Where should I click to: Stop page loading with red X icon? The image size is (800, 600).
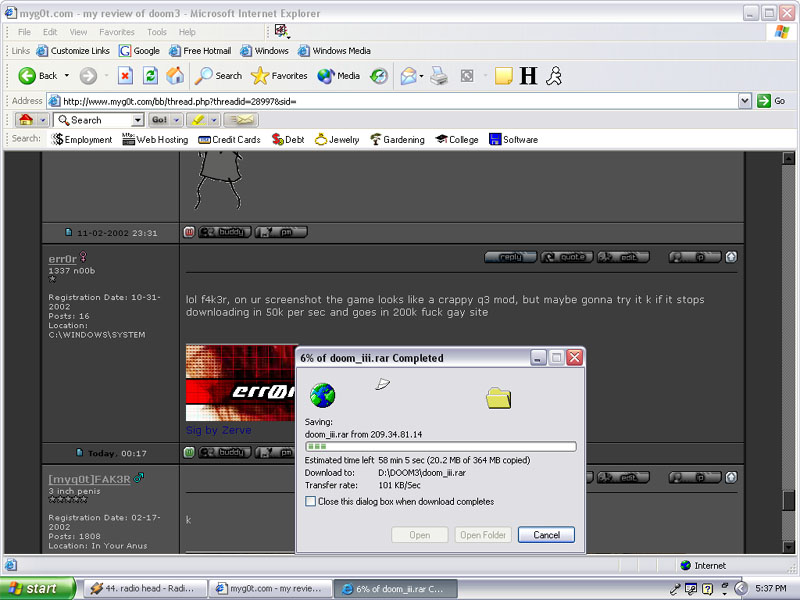click(126, 76)
